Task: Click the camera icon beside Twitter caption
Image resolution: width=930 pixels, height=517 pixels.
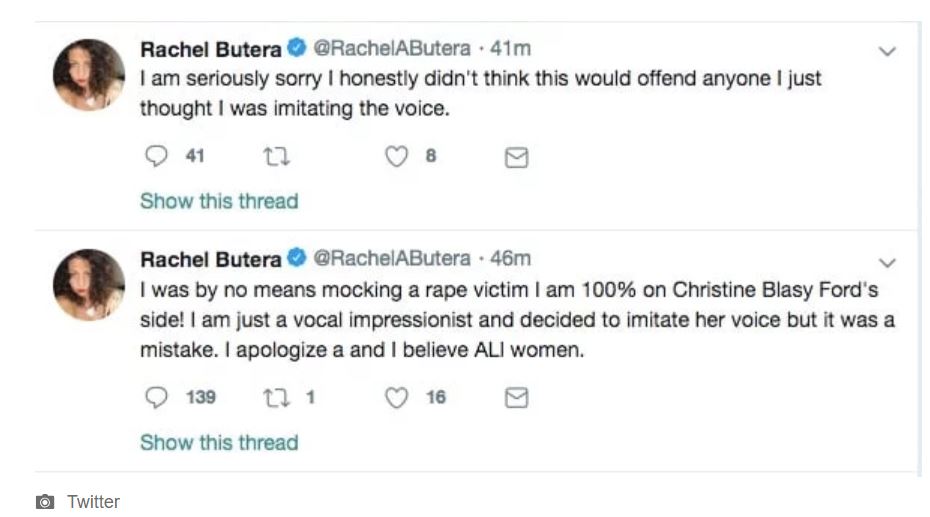Action: pyautogui.click(x=44, y=502)
